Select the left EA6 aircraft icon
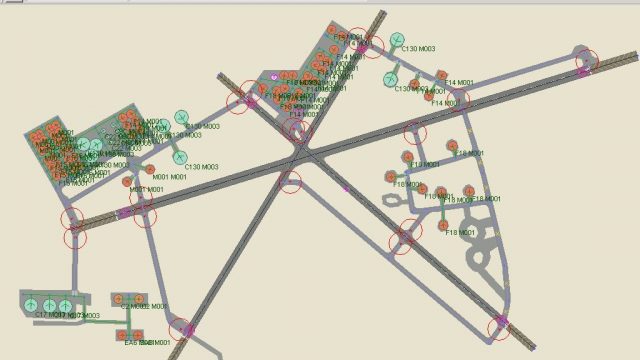Screen dimensions: 640x360 coord(122,335)
